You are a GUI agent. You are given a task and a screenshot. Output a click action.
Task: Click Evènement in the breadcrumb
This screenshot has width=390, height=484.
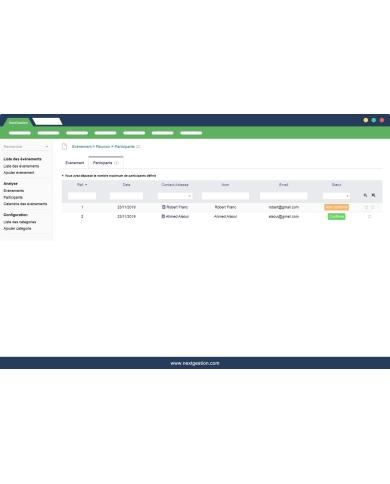(82, 147)
